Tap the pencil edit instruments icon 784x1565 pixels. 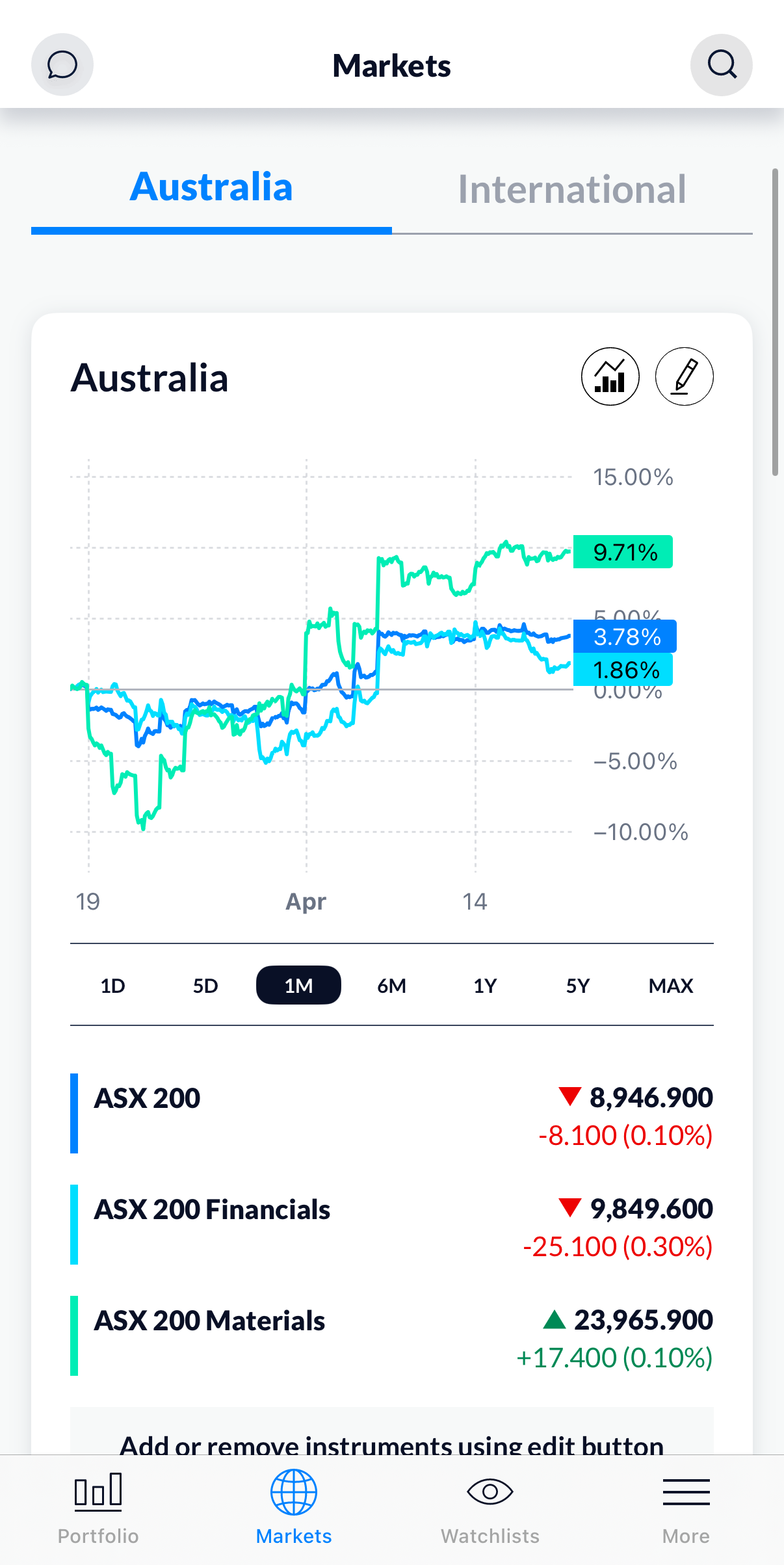[684, 376]
